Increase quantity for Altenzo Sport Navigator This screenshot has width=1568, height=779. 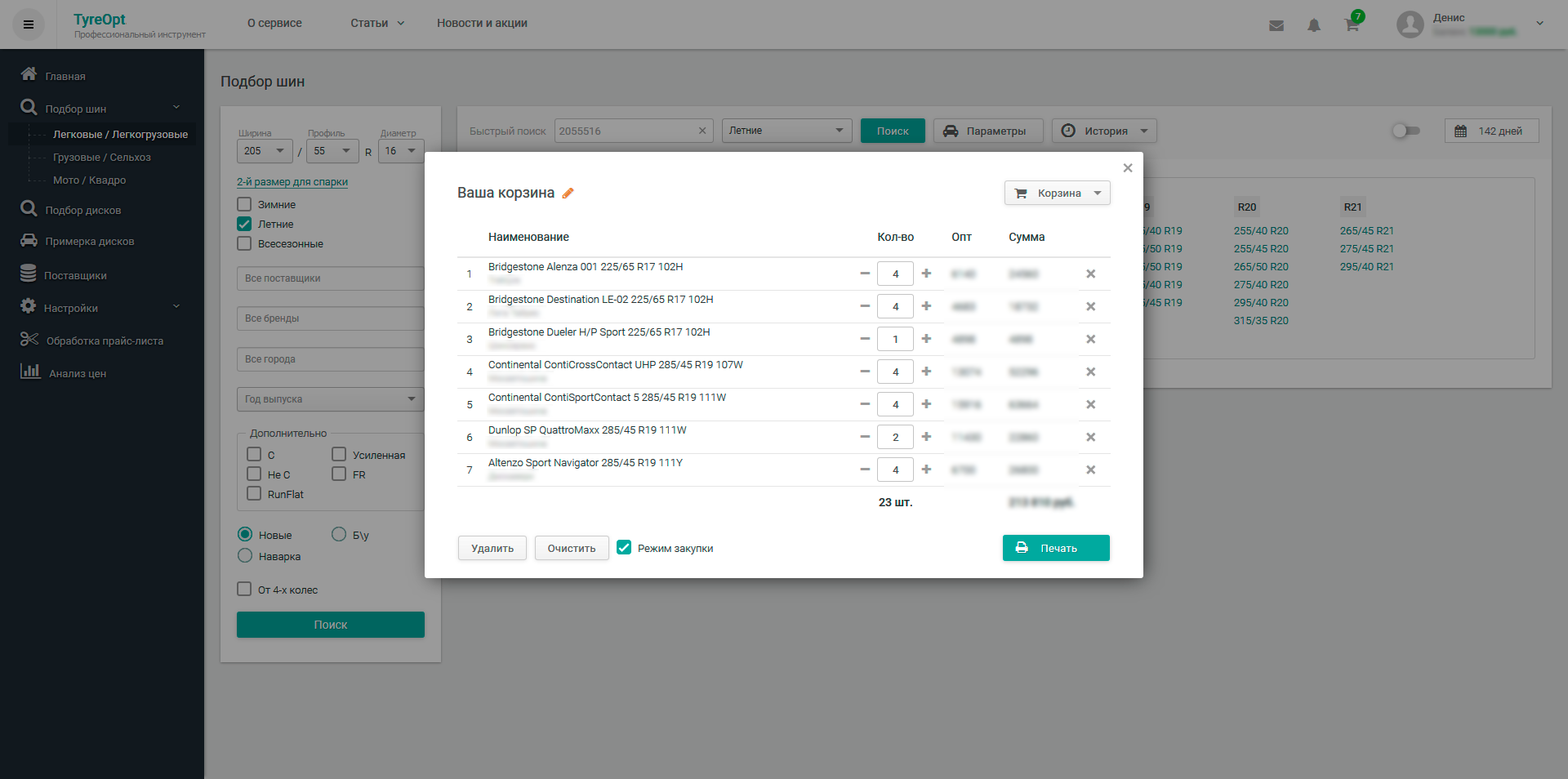(x=926, y=470)
